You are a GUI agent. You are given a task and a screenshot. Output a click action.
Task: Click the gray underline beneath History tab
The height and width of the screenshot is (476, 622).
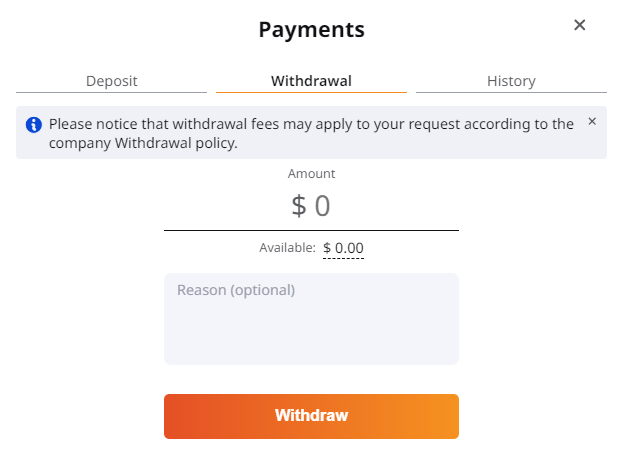pos(511,92)
